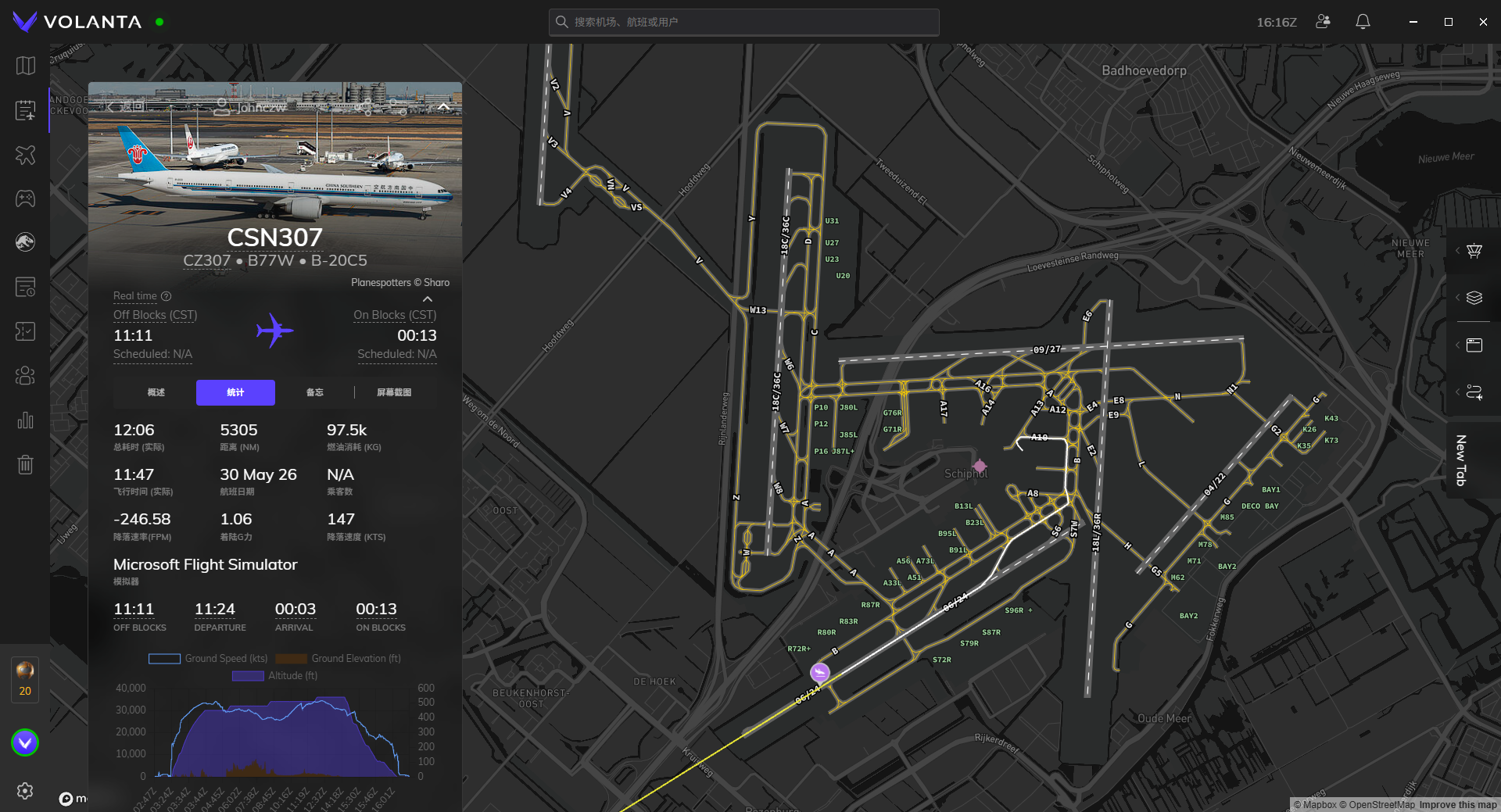
Task: Expand the window panel on right edge
Action: click(1474, 345)
